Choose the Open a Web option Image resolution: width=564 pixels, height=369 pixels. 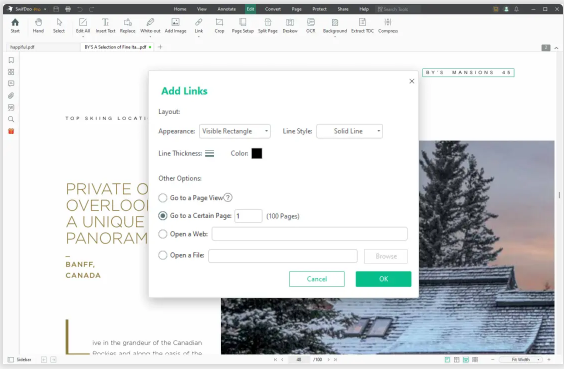click(x=163, y=234)
